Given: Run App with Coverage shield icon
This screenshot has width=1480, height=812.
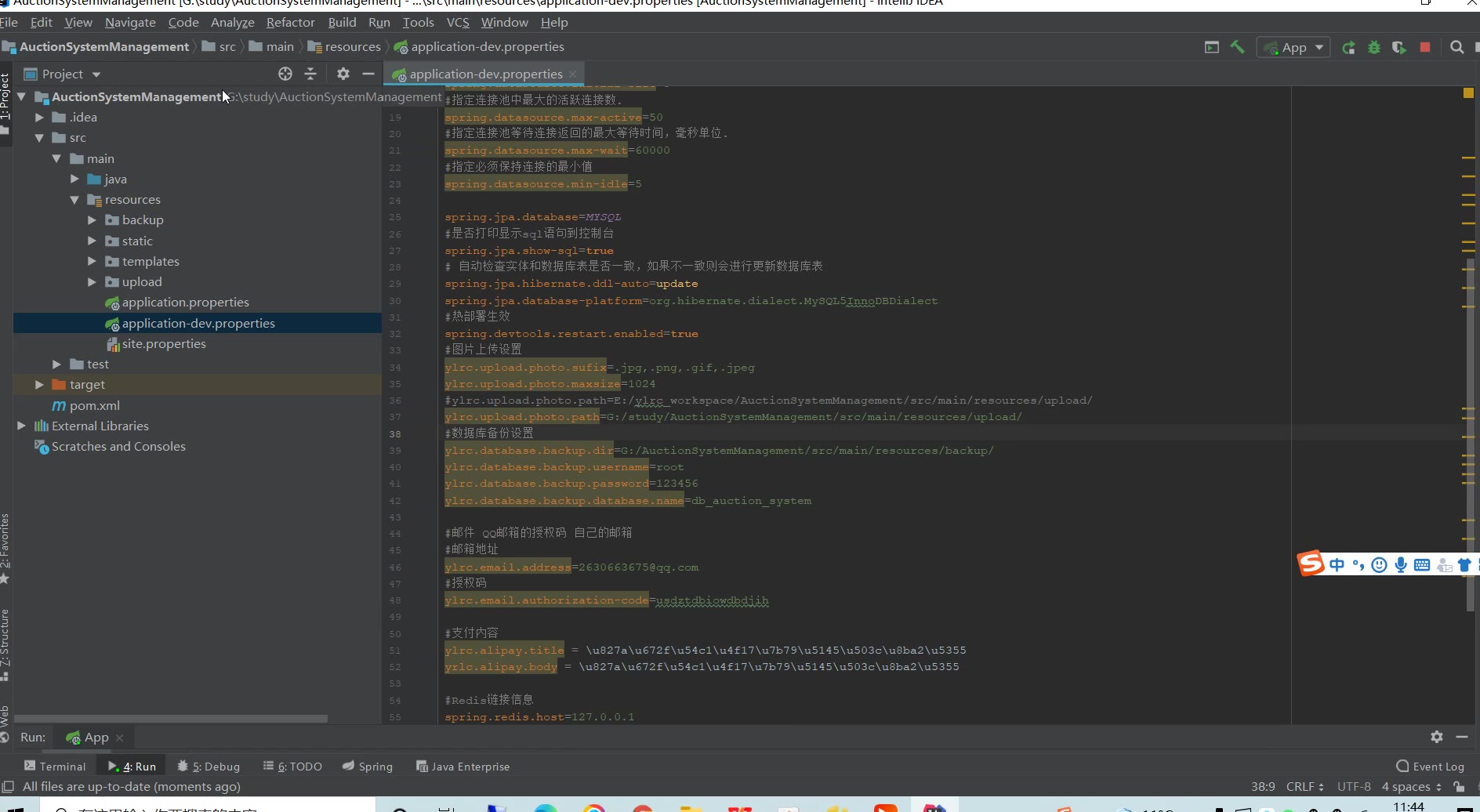Looking at the screenshot, I should (1399, 47).
